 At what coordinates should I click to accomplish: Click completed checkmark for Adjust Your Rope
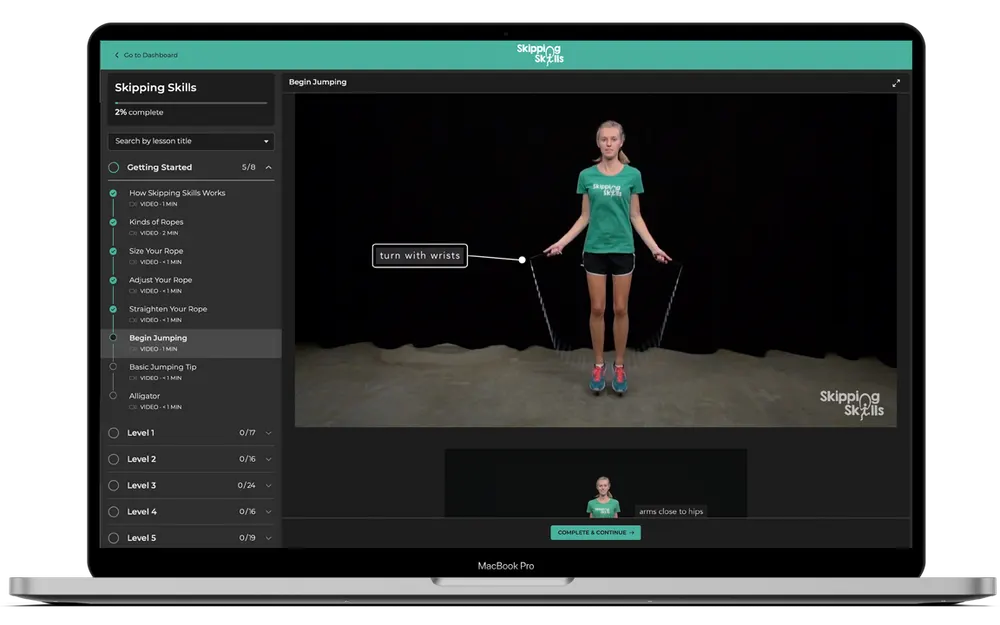(x=113, y=280)
